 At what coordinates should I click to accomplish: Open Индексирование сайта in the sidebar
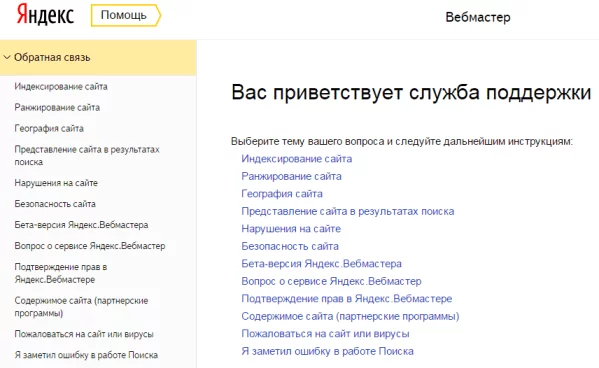(61, 87)
